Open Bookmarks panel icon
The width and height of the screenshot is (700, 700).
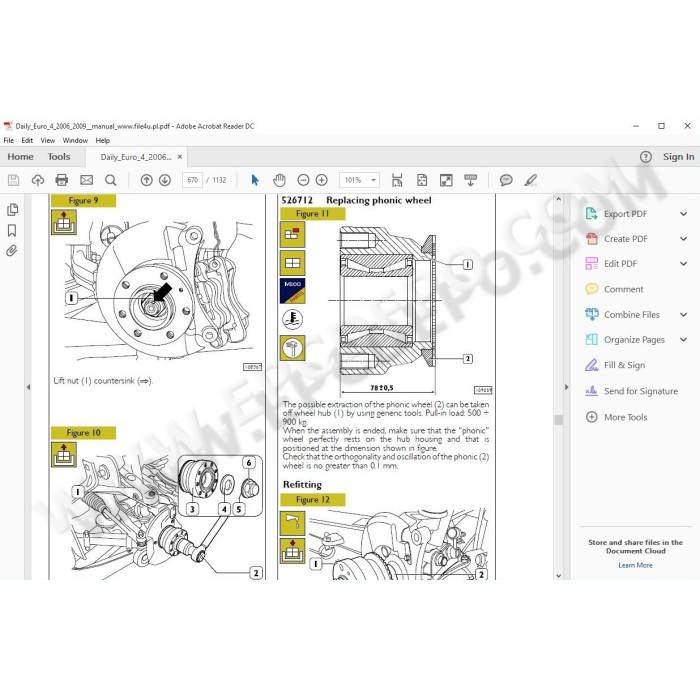(12, 230)
